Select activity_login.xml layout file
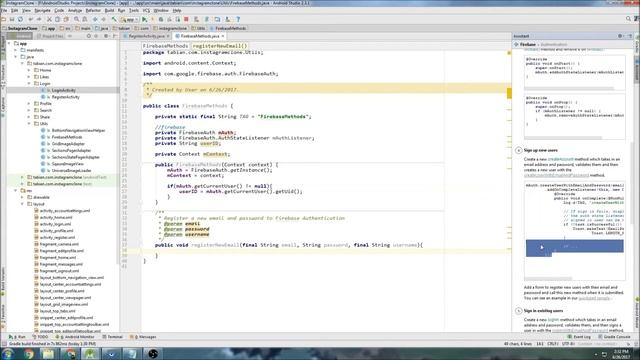The image size is (640, 360). 56,224
